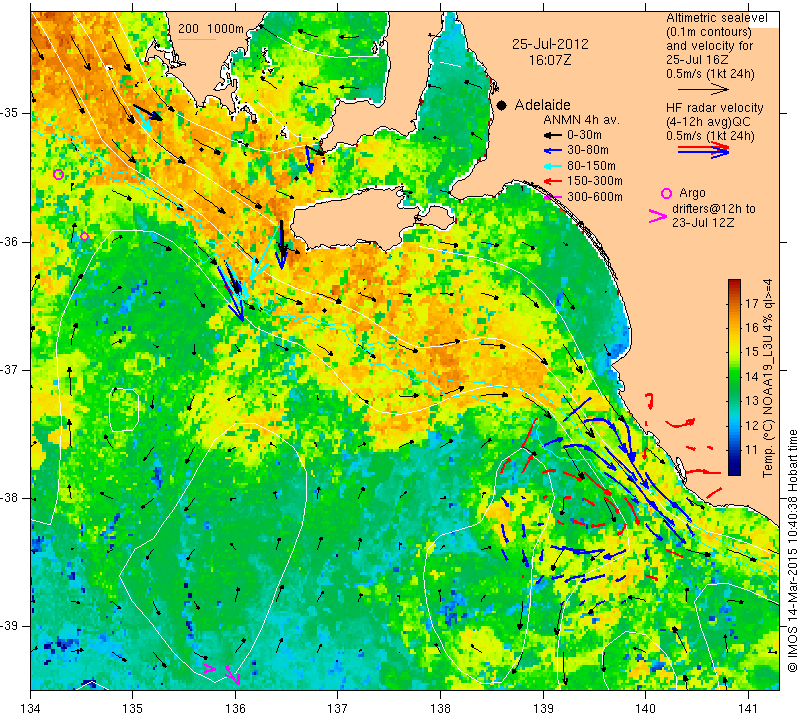Click the time label 16:07Z
Viewport: 800px width, 720px height.
pos(550,60)
